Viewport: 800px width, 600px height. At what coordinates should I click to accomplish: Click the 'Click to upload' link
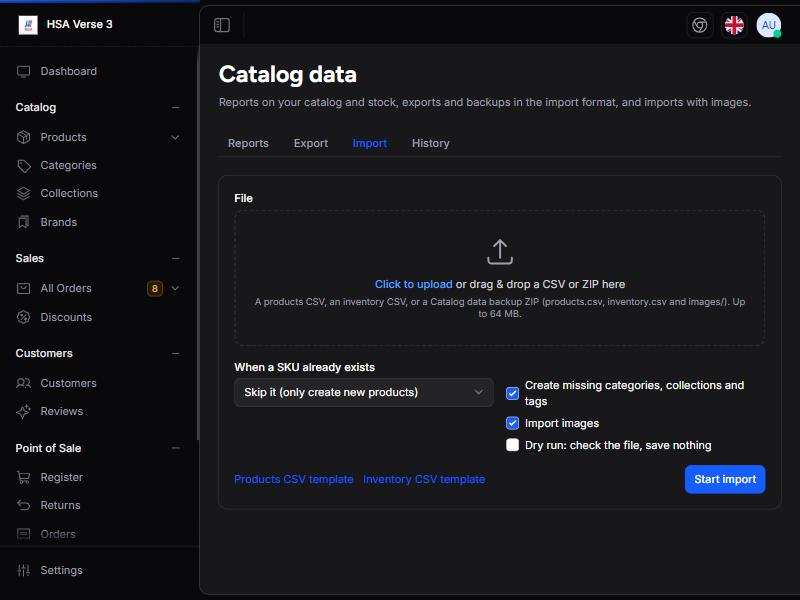coord(413,284)
